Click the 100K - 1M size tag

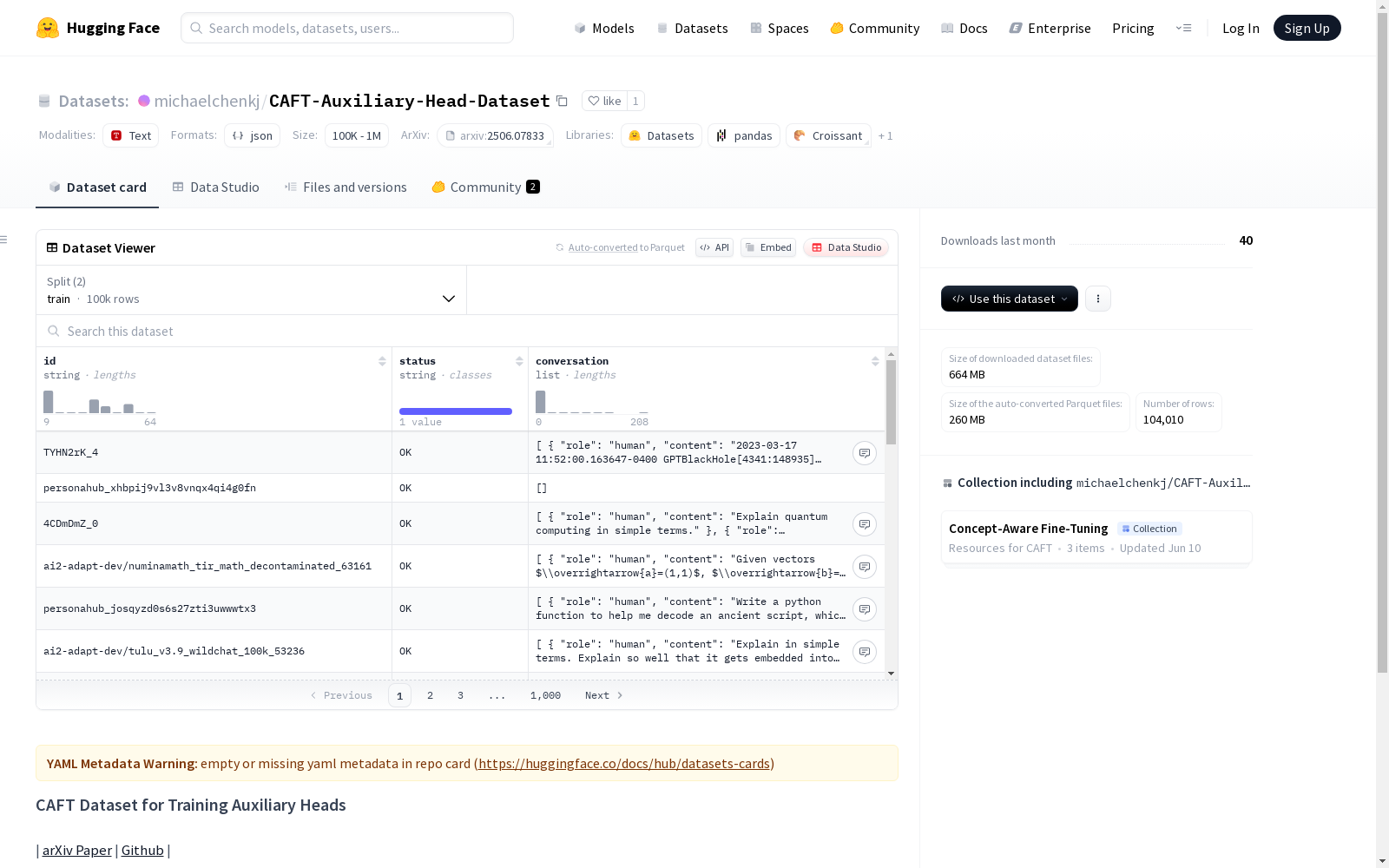(x=357, y=135)
